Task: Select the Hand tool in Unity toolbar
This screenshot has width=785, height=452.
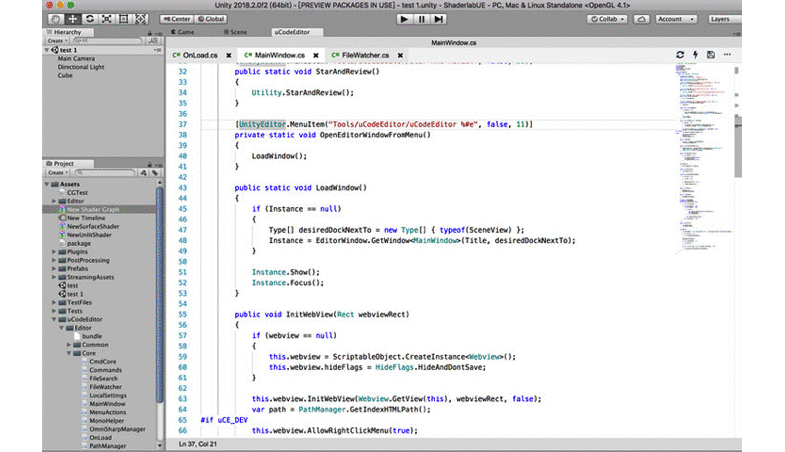Action: [x=55, y=19]
